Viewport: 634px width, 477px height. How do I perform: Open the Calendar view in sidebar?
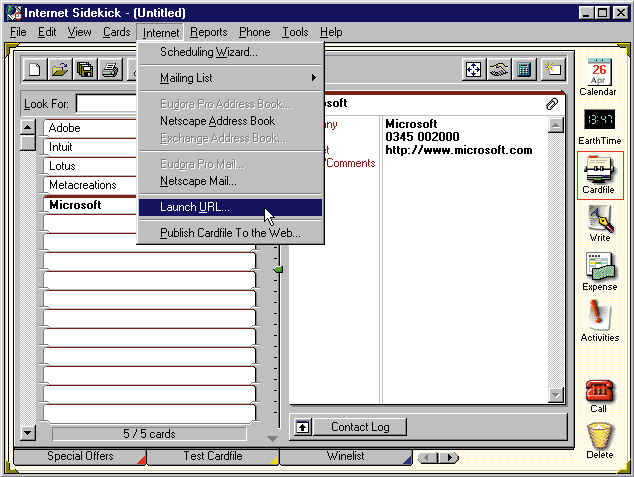(598, 76)
